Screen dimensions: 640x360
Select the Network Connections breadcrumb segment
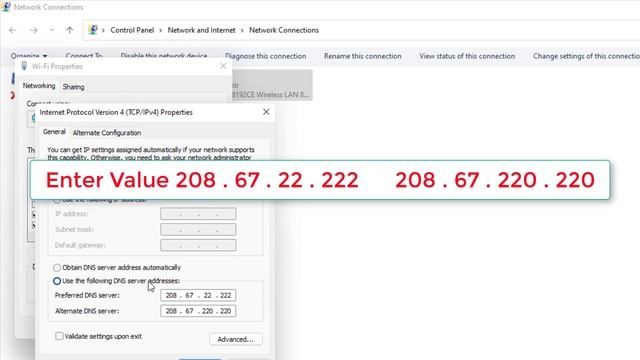[284, 30]
